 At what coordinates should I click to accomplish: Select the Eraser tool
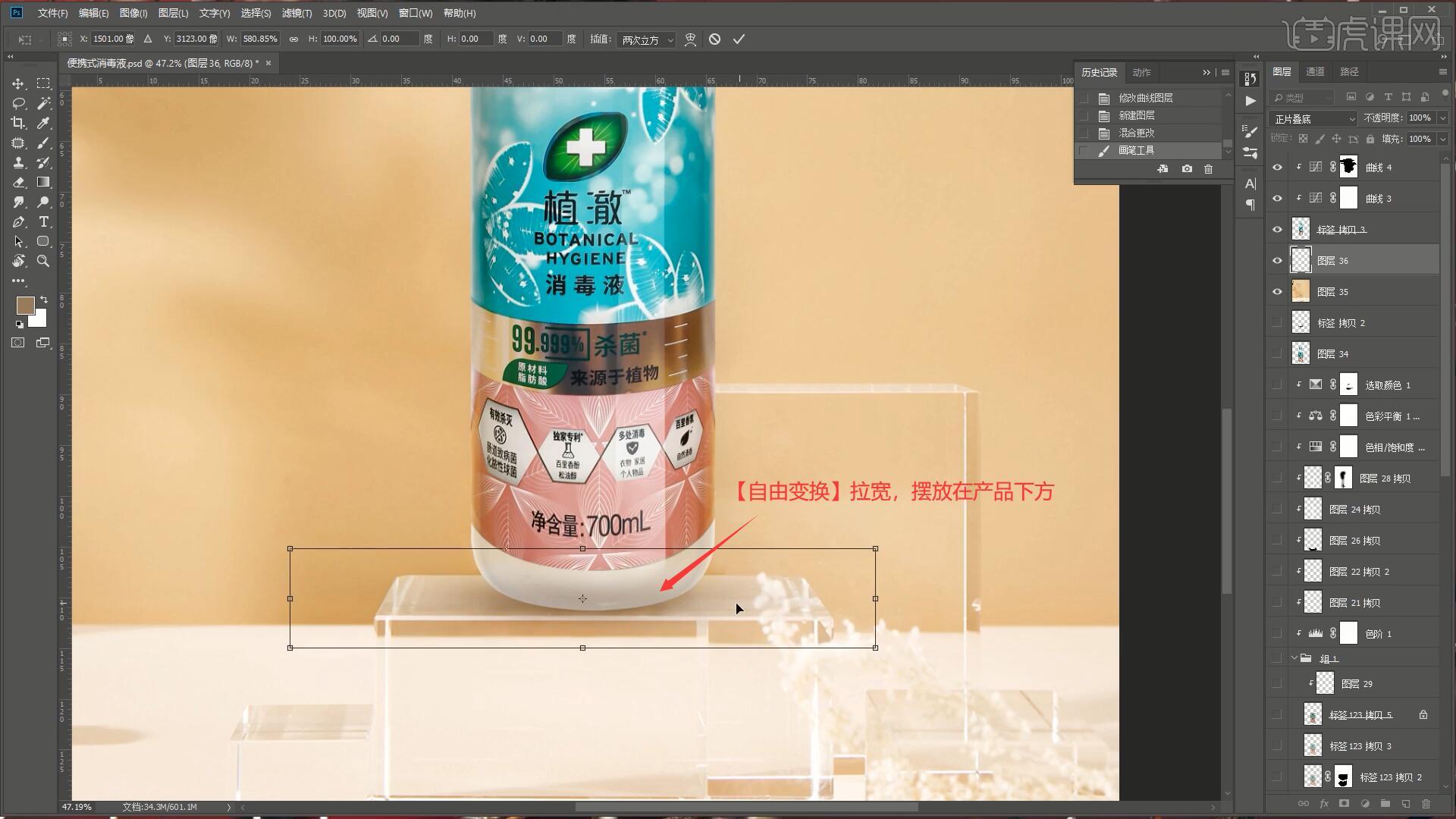pyautogui.click(x=18, y=182)
